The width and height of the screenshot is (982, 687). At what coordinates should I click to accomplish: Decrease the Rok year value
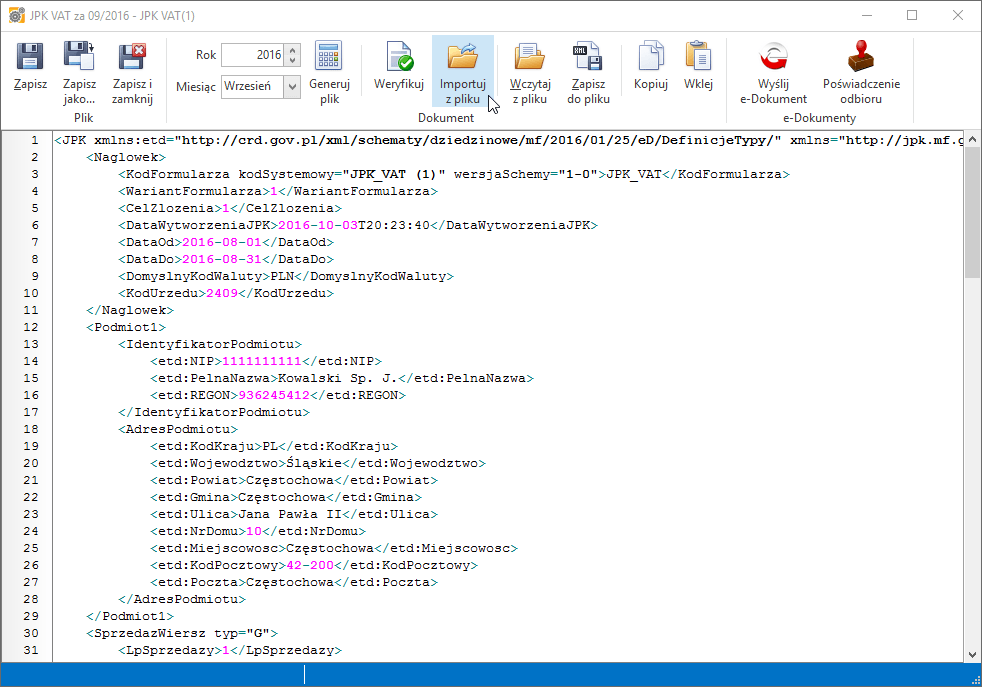(x=291, y=61)
